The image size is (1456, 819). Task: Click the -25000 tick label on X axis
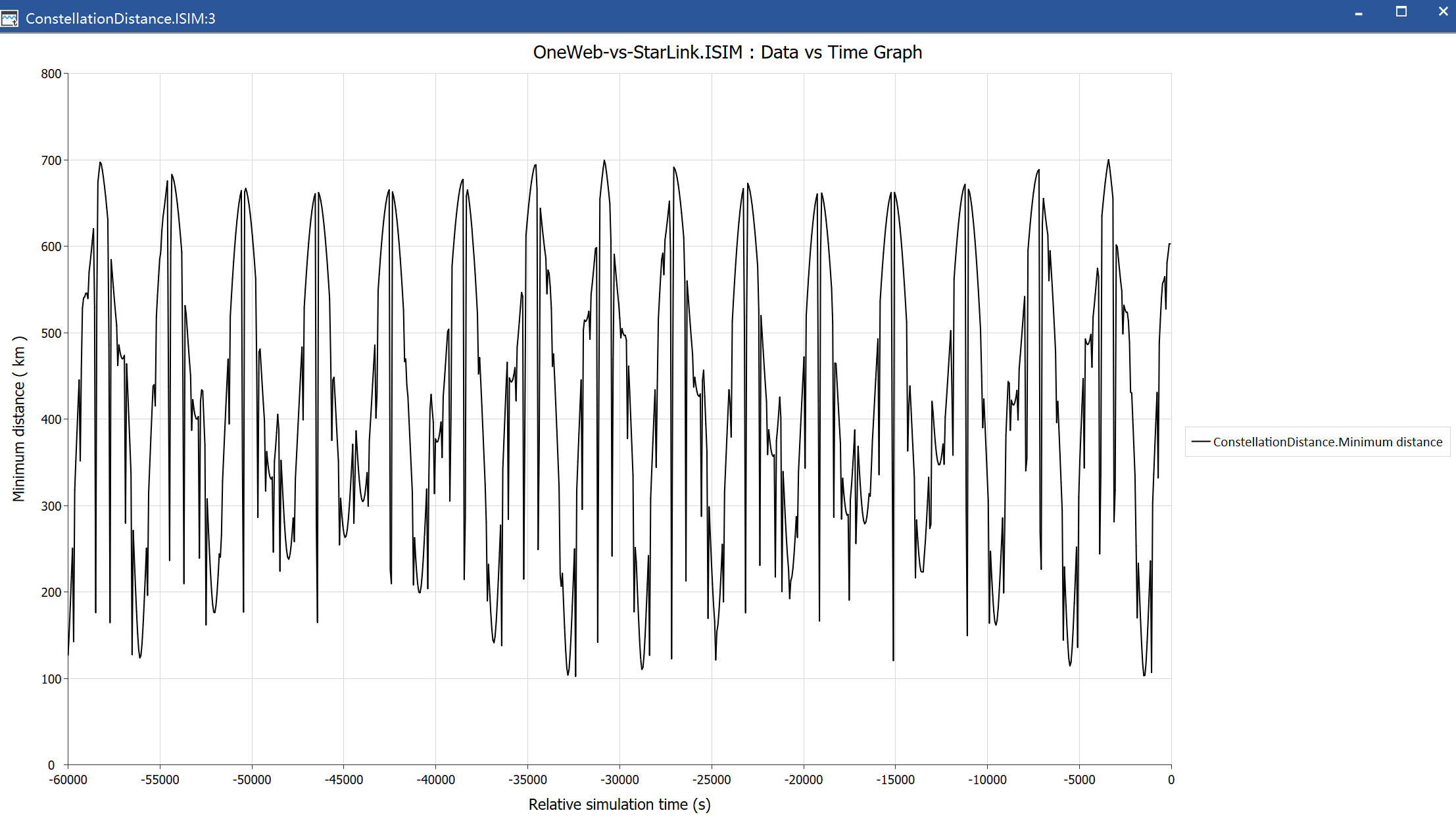tap(712, 780)
